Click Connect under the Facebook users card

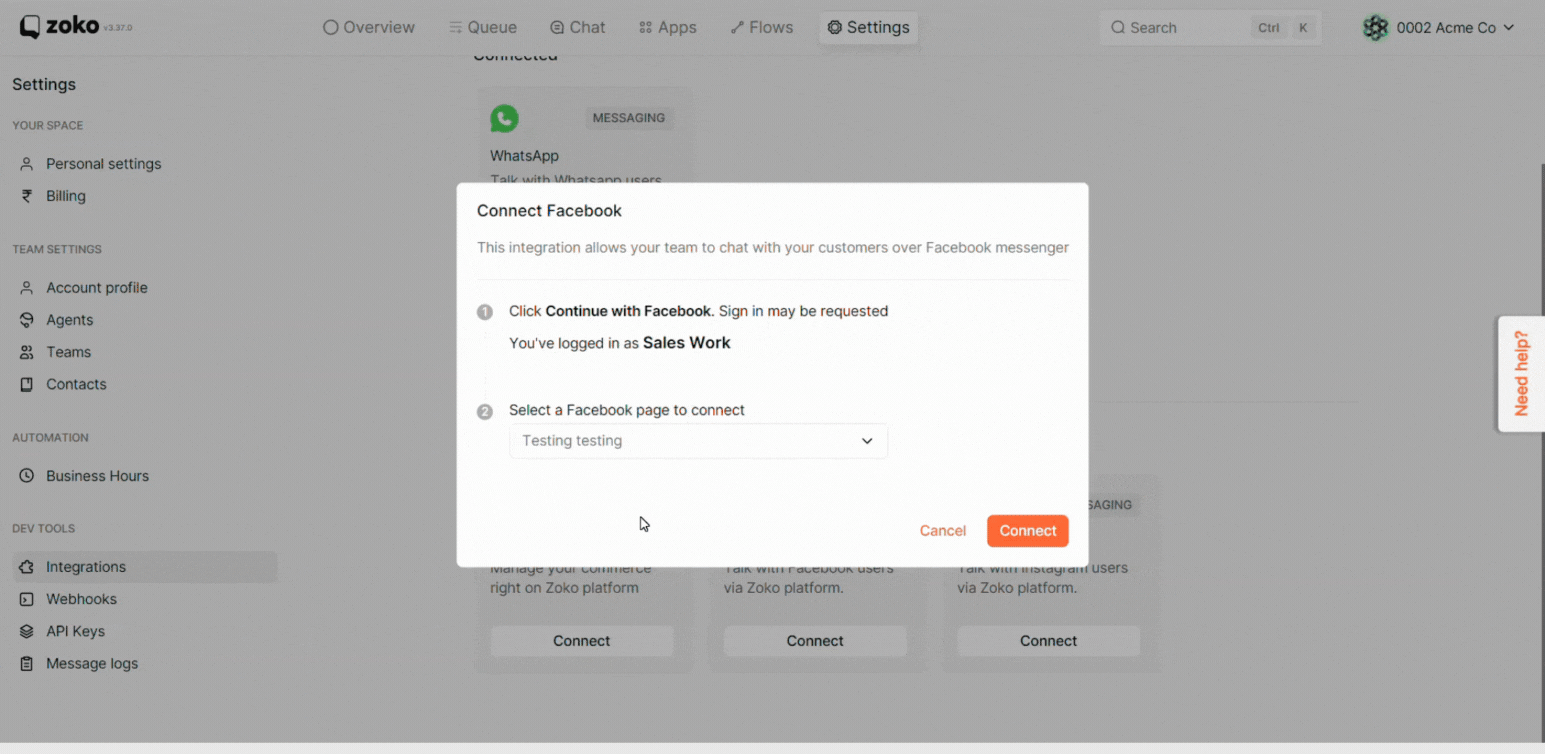pyautogui.click(x=815, y=641)
